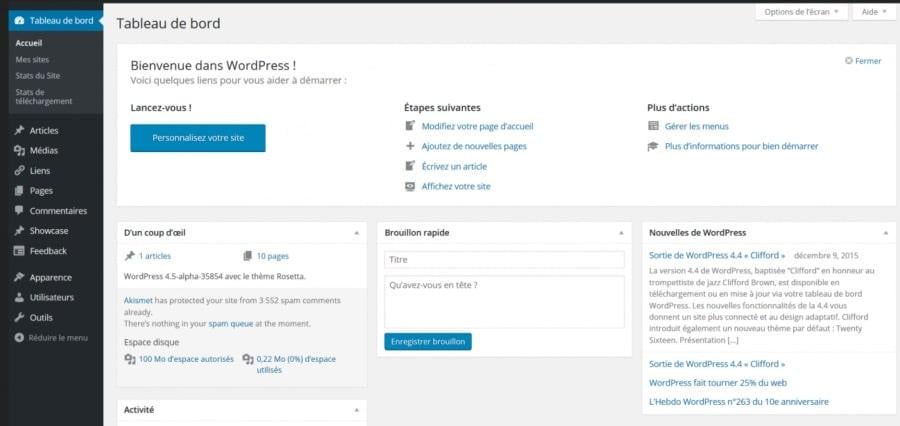Collapse the Activité widget
The width and height of the screenshot is (900, 426).
356,410
